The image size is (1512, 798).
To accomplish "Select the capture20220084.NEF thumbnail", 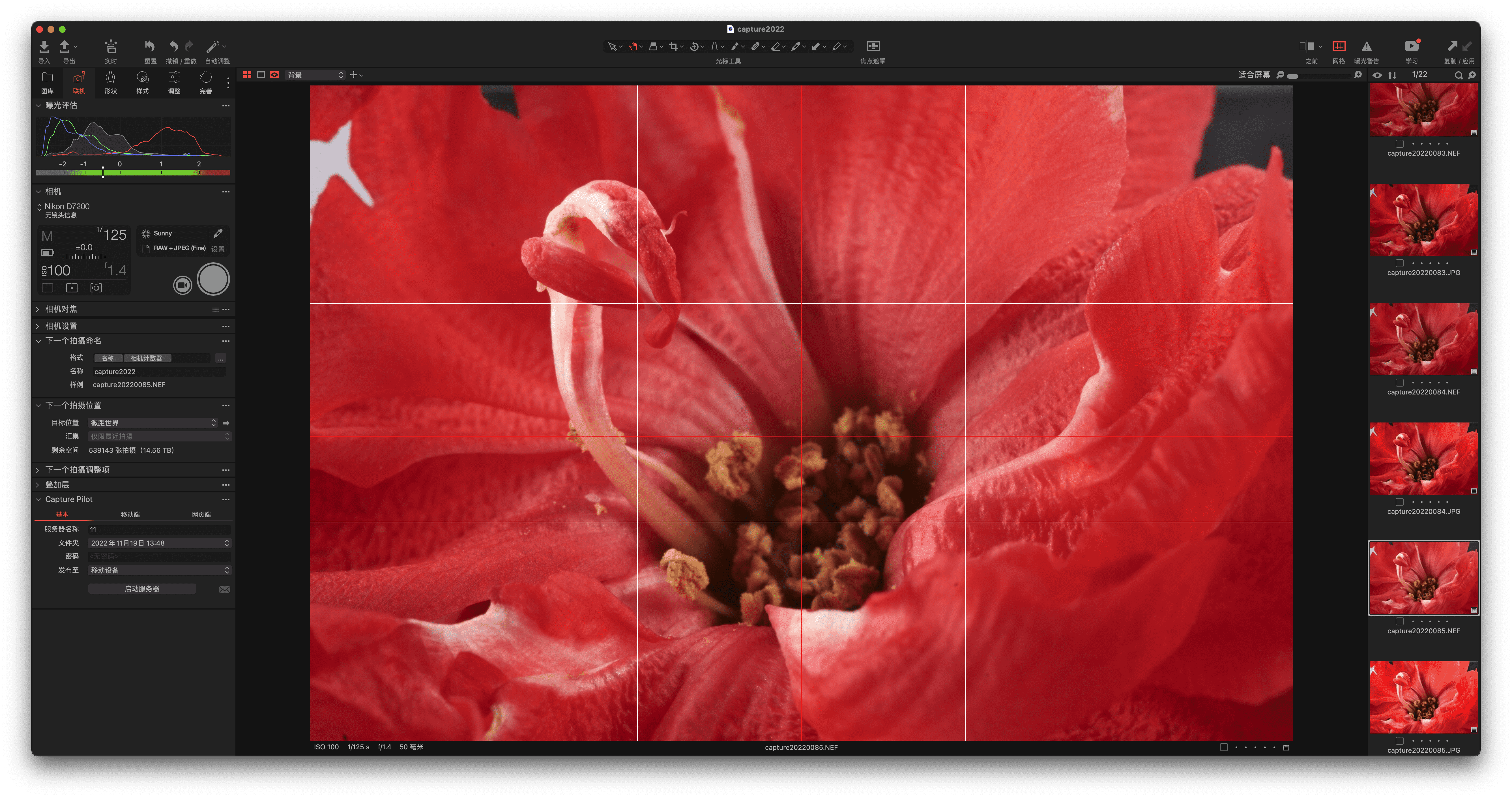I will pos(1423,339).
